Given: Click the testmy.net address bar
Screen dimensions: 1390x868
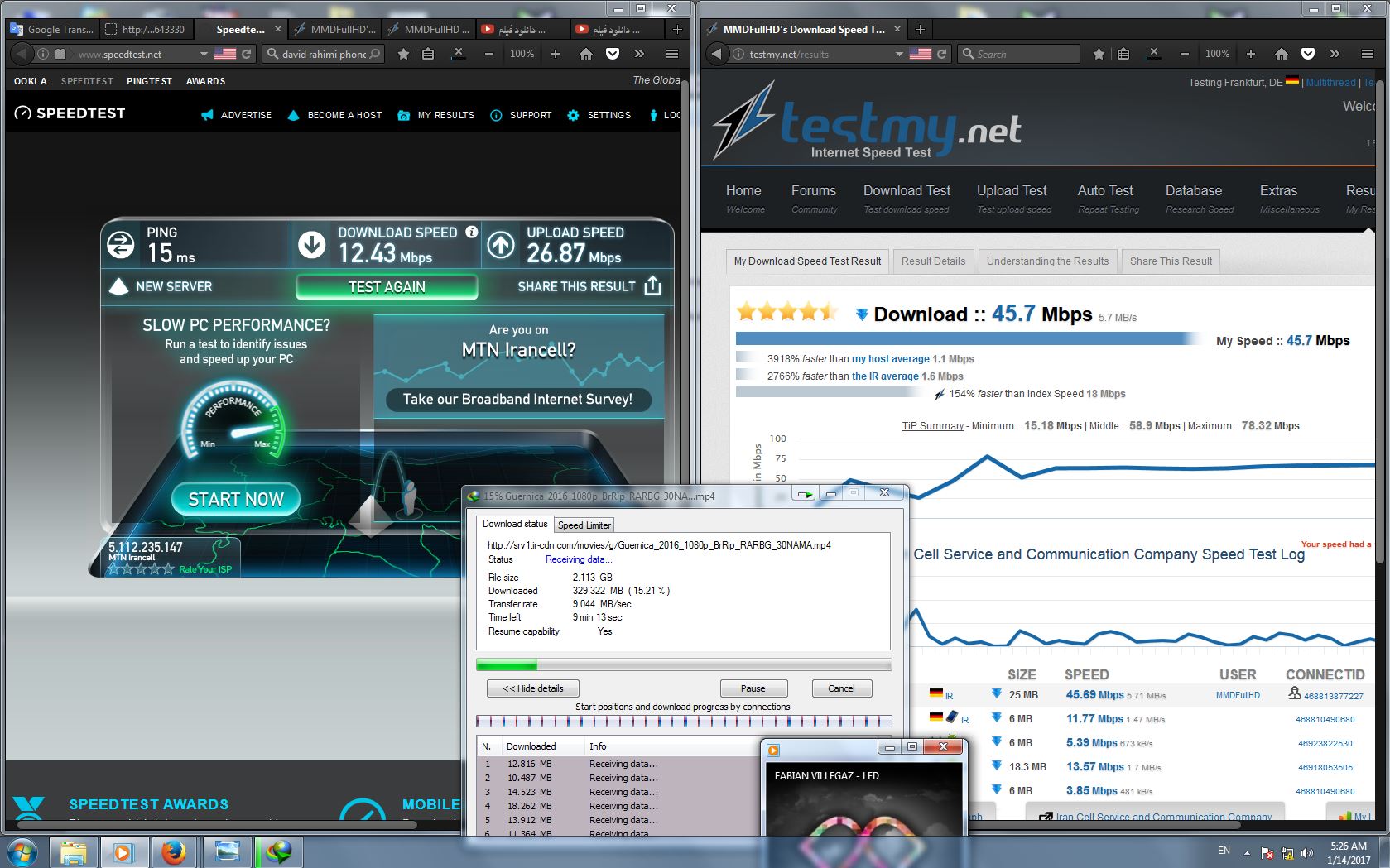Looking at the screenshot, I should click(818, 54).
